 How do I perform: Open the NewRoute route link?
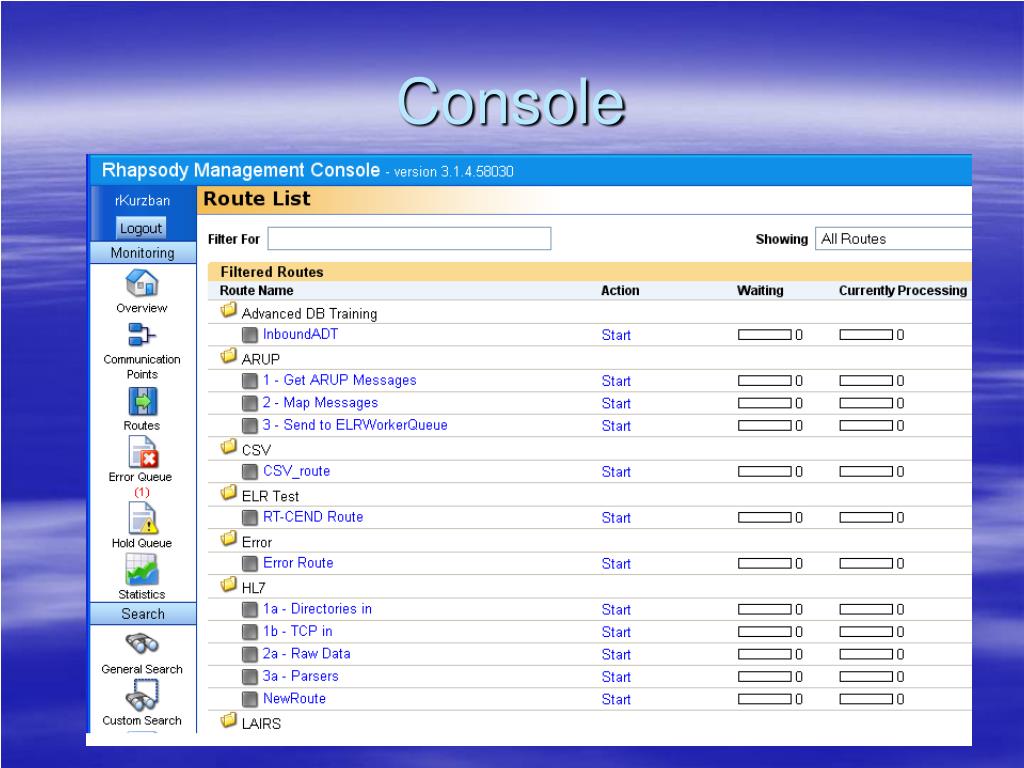[x=294, y=699]
